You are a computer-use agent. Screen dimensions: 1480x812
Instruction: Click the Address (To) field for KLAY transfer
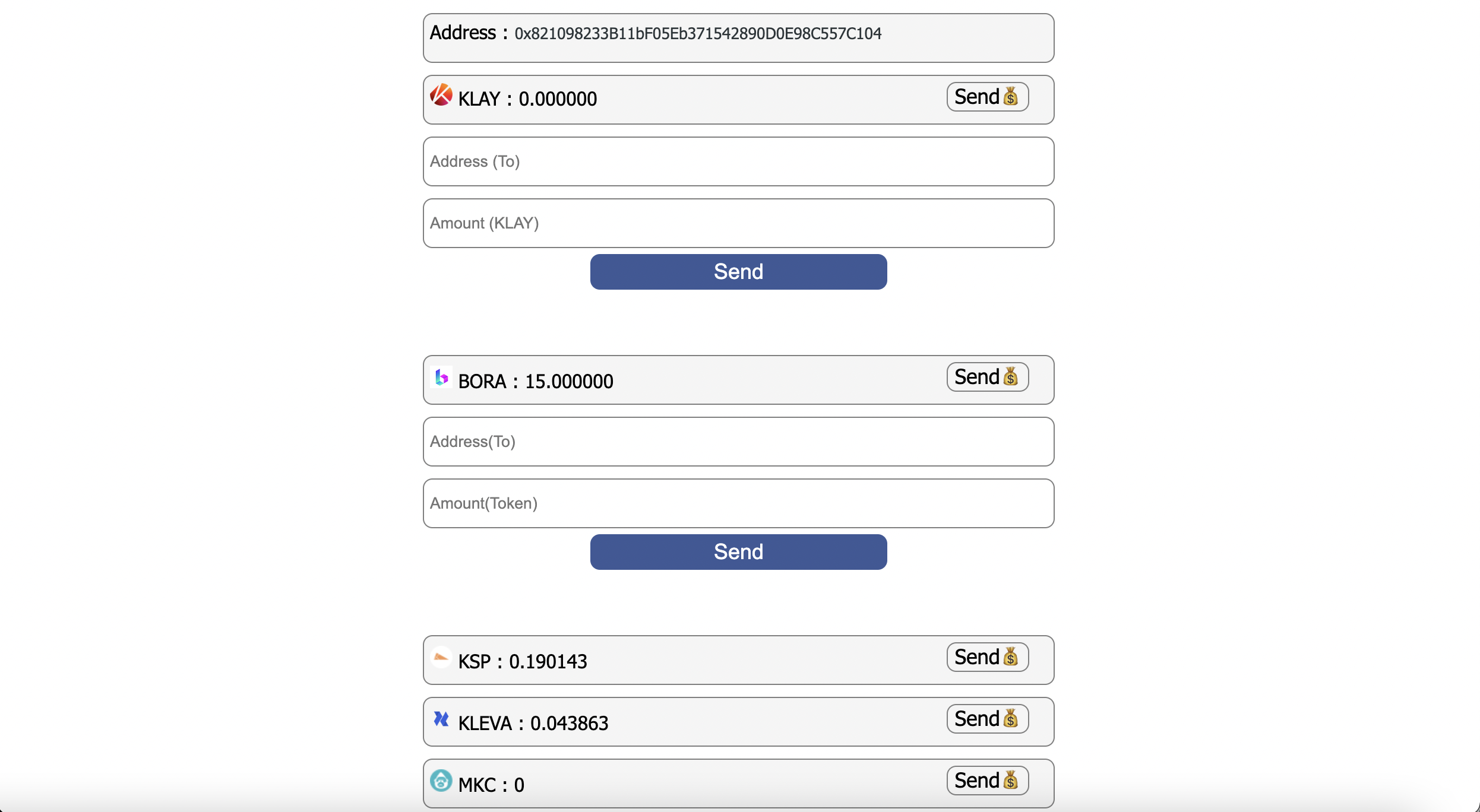coord(738,161)
